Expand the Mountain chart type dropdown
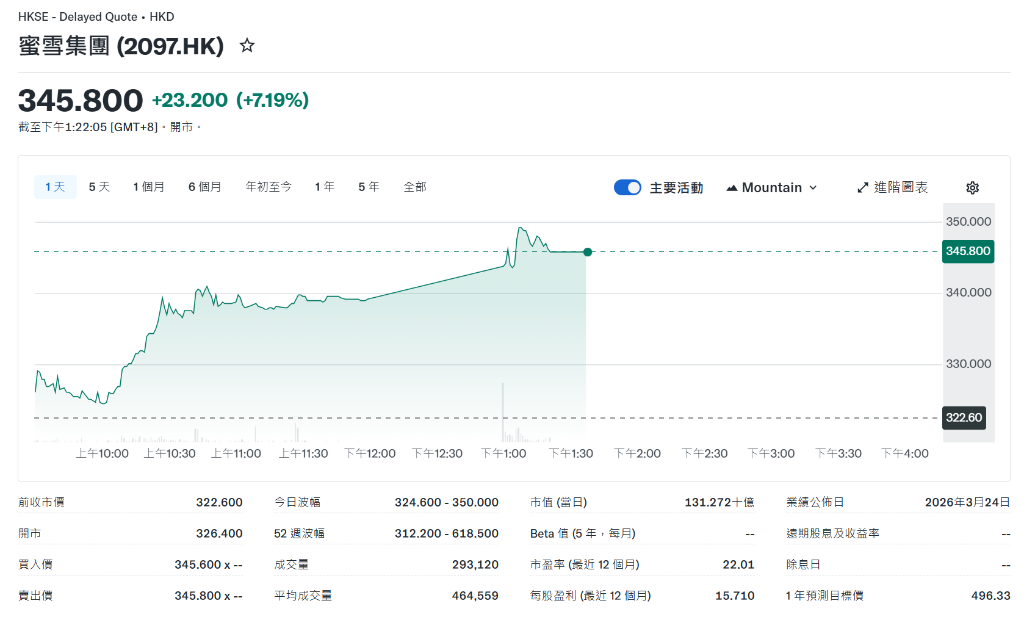This screenshot has height=621, width=1024. (x=772, y=188)
